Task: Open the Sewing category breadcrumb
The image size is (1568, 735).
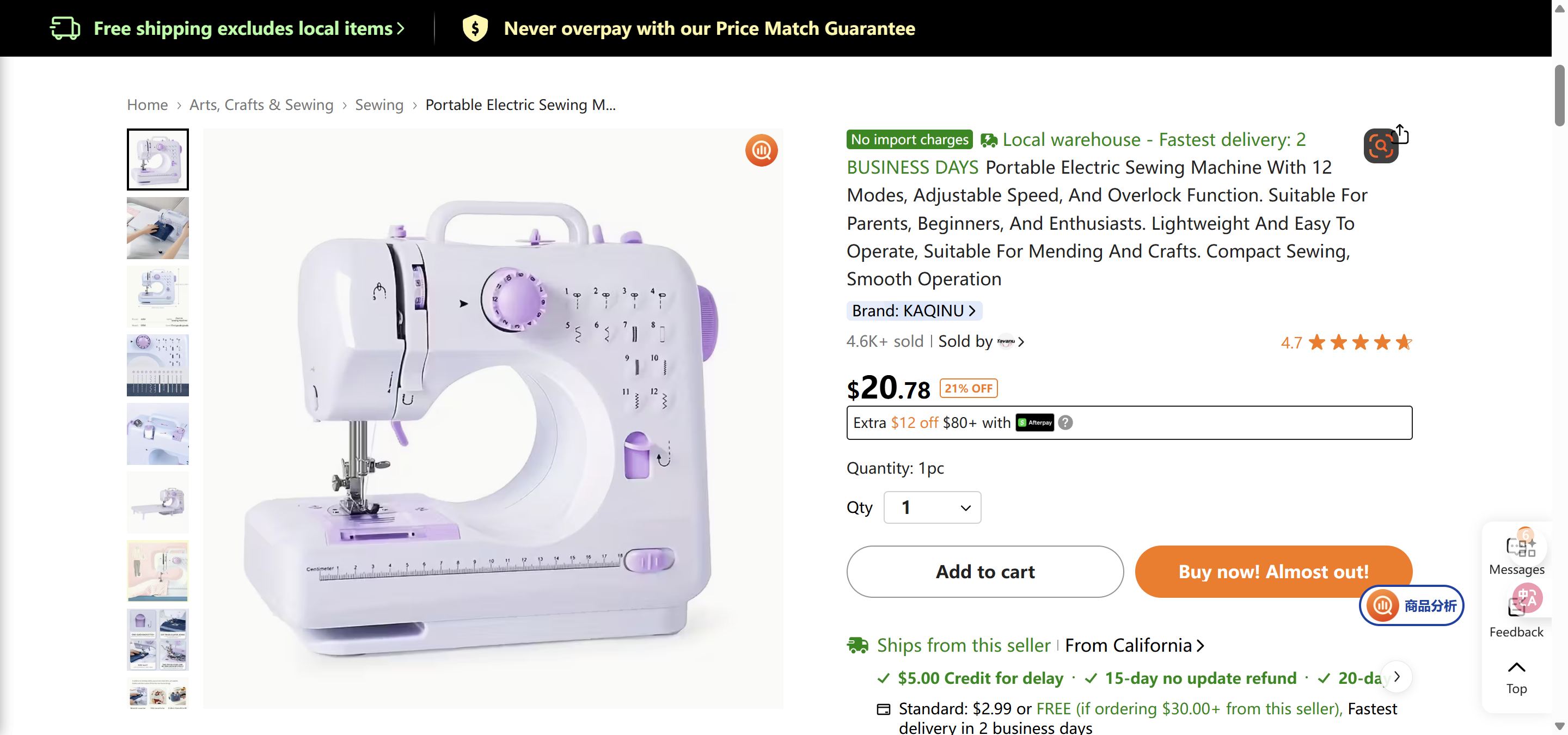Action: click(378, 105)
